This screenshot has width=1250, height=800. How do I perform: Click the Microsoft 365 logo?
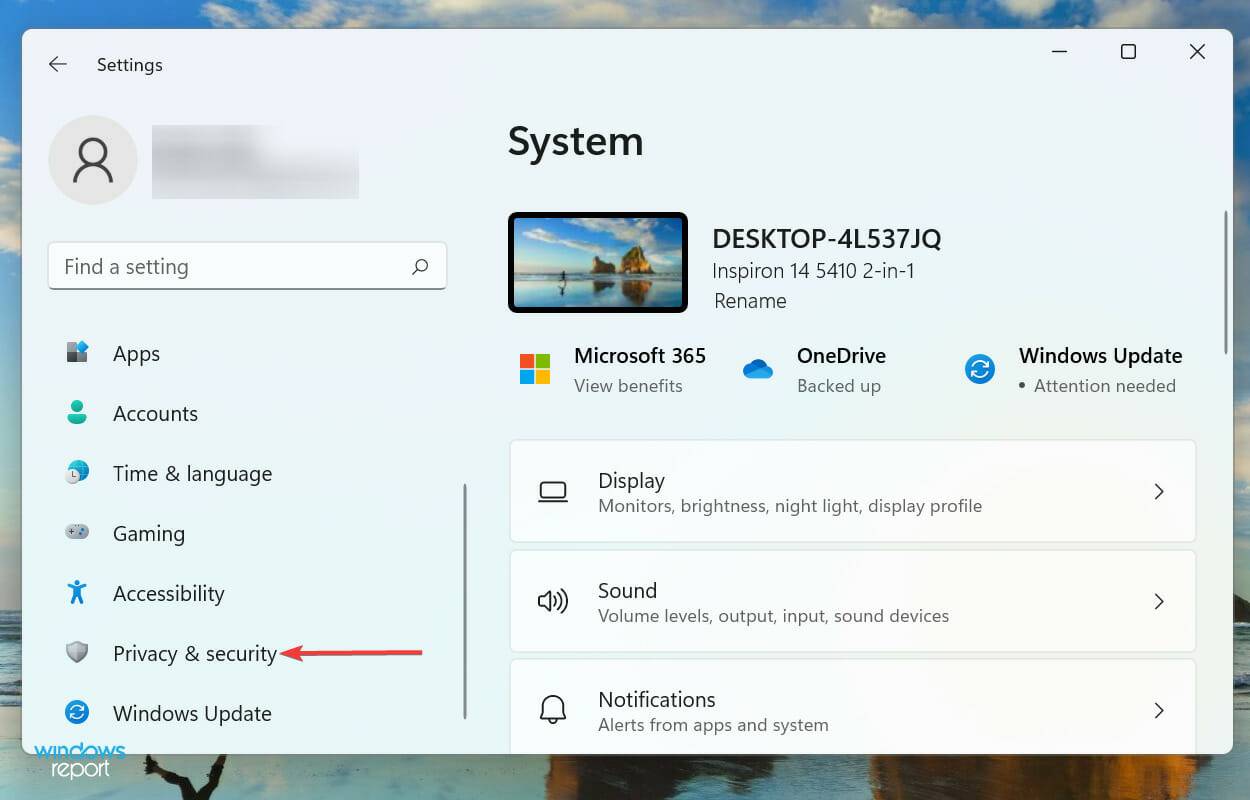(535, 368)
